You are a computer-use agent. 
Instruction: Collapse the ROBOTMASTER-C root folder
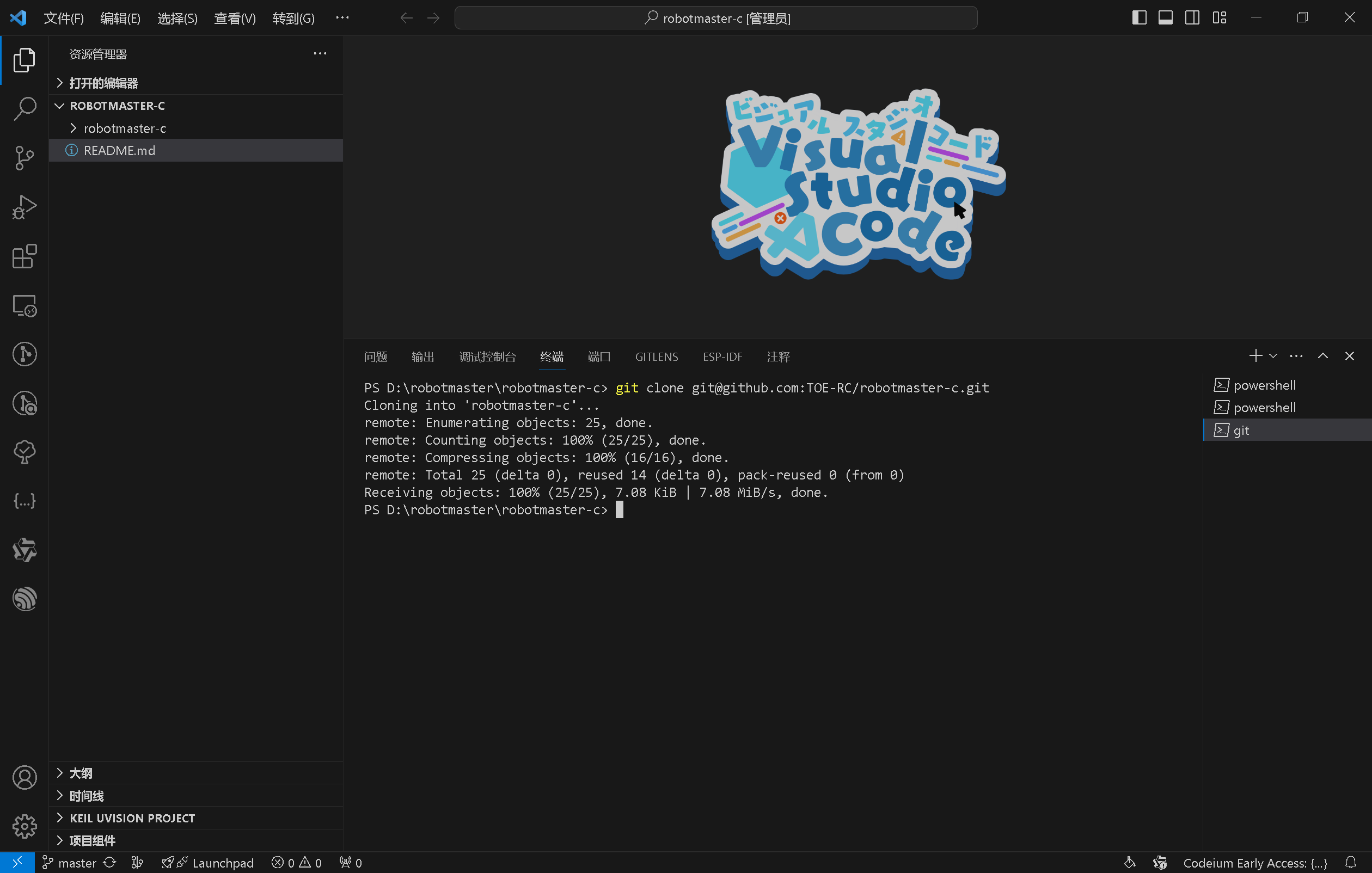pos(196,106)
